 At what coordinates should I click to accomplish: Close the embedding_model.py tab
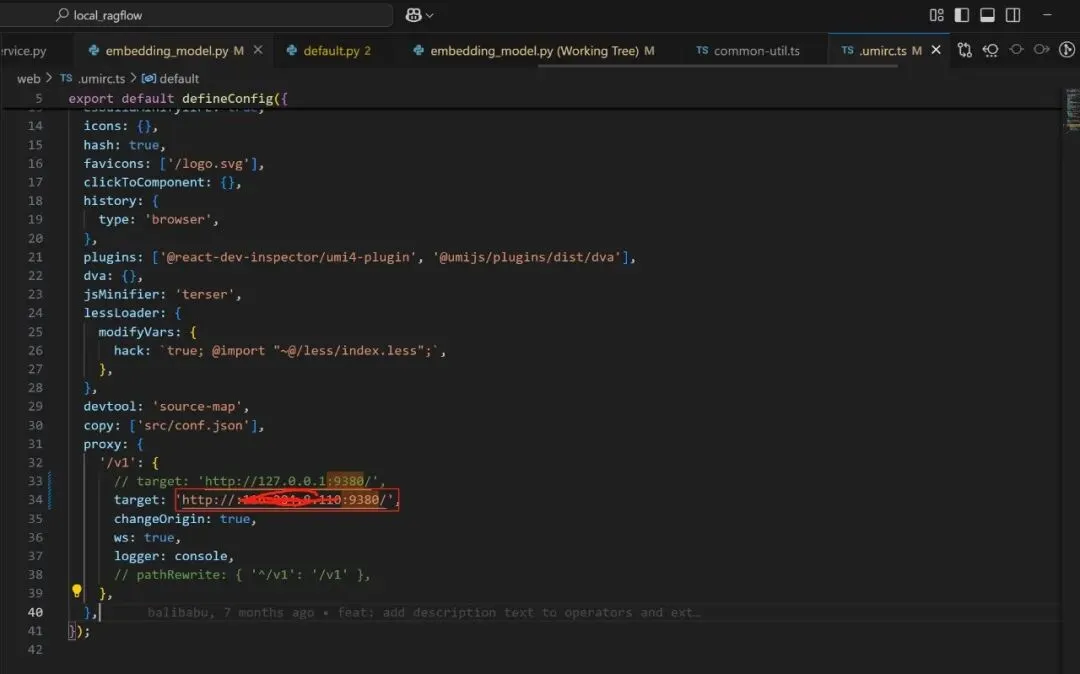[x=258, y=50]
